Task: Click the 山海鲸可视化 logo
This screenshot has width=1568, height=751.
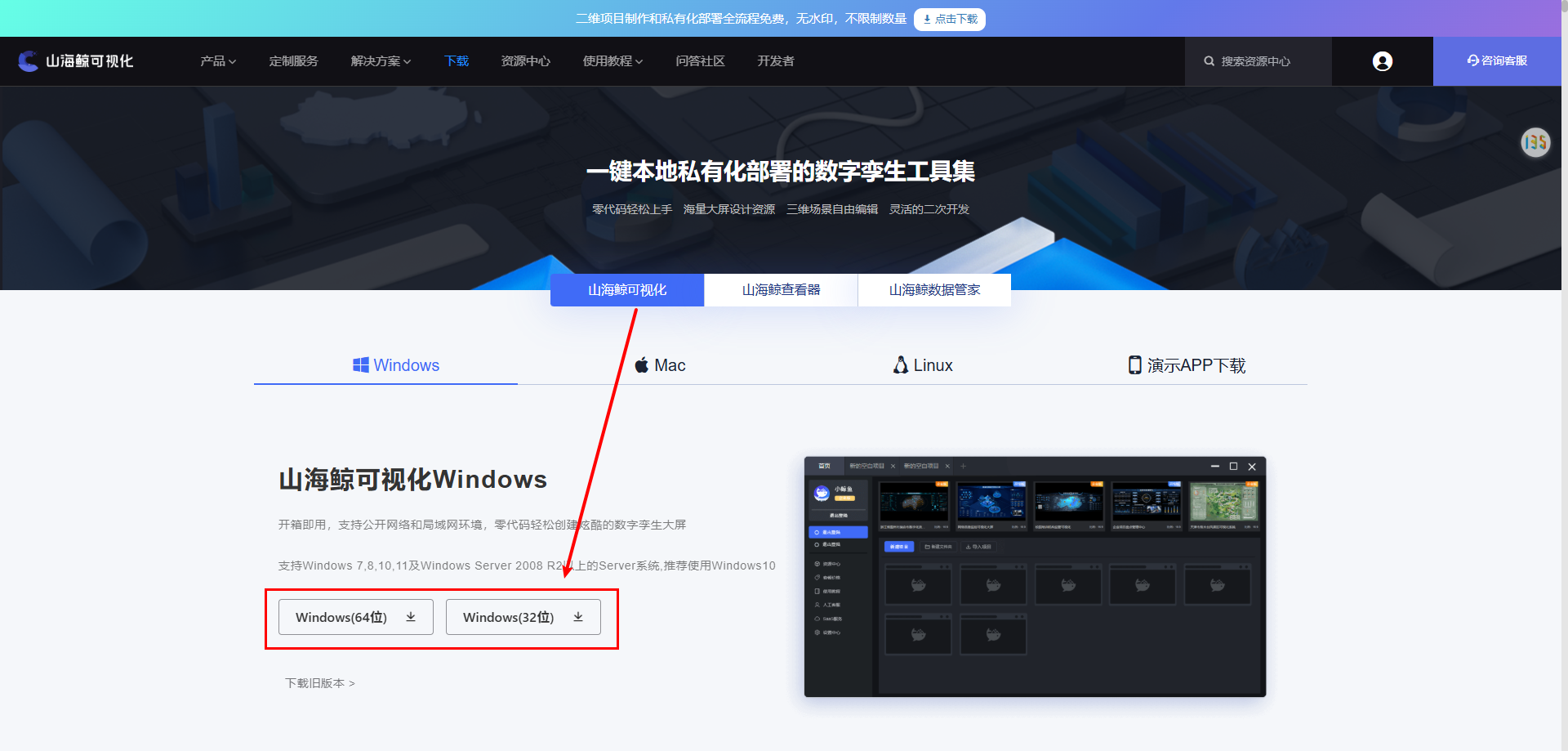Action: tap(75, 61)
